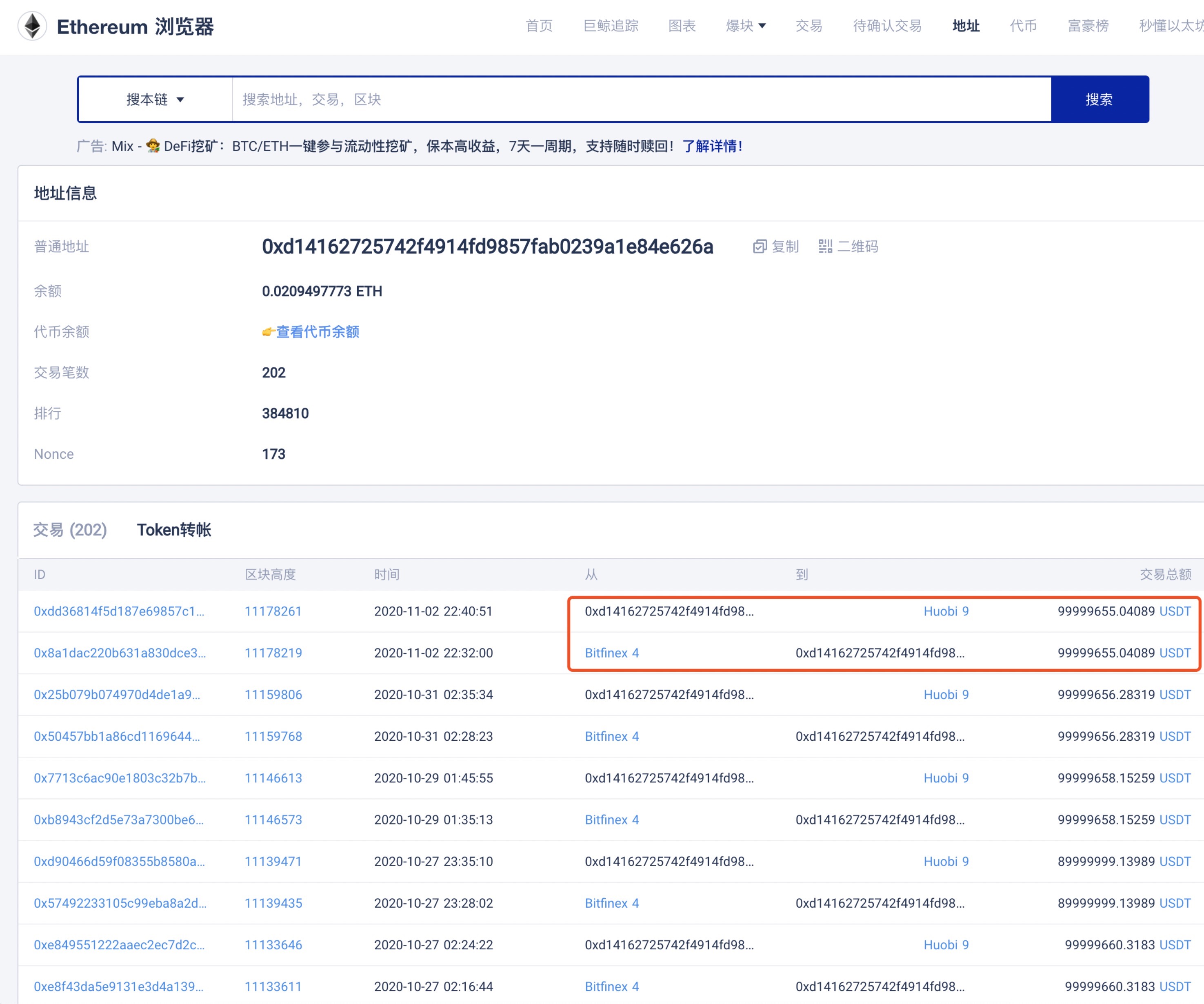Open 交易 navigation item

tap(809, 26)
